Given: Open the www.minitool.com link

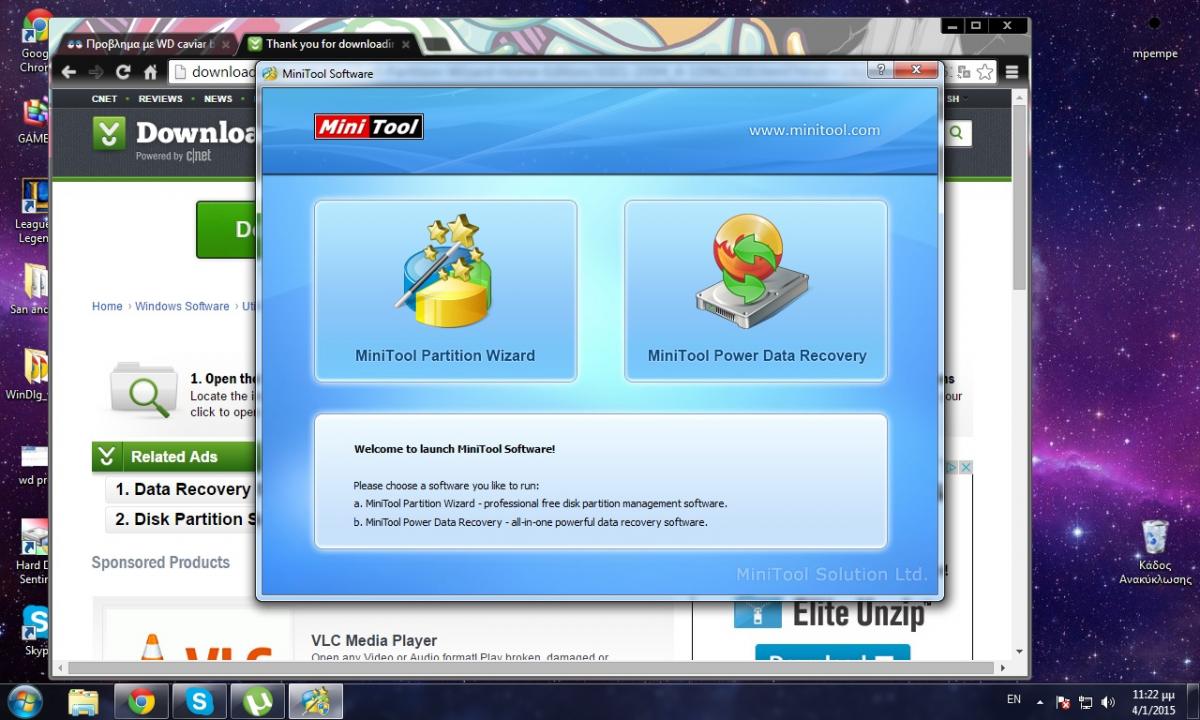Looking at the screenshot, I should 814,130.
